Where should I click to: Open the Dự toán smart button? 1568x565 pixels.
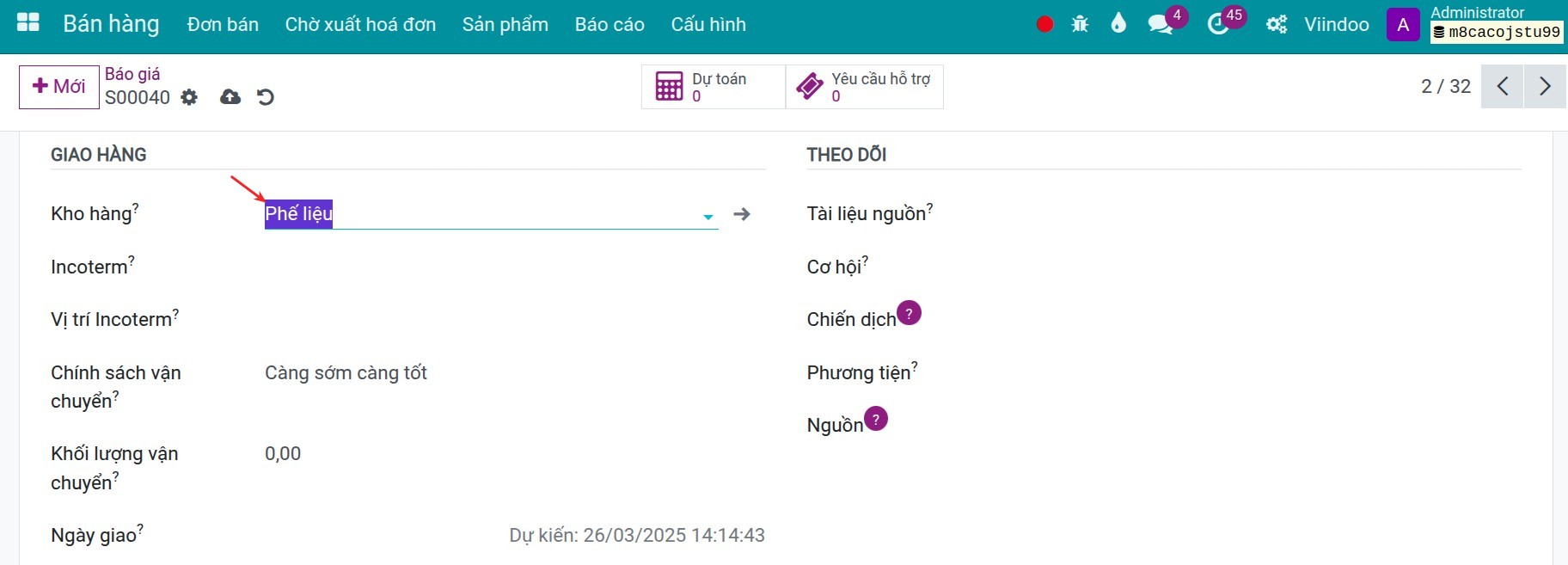[714, 87]
